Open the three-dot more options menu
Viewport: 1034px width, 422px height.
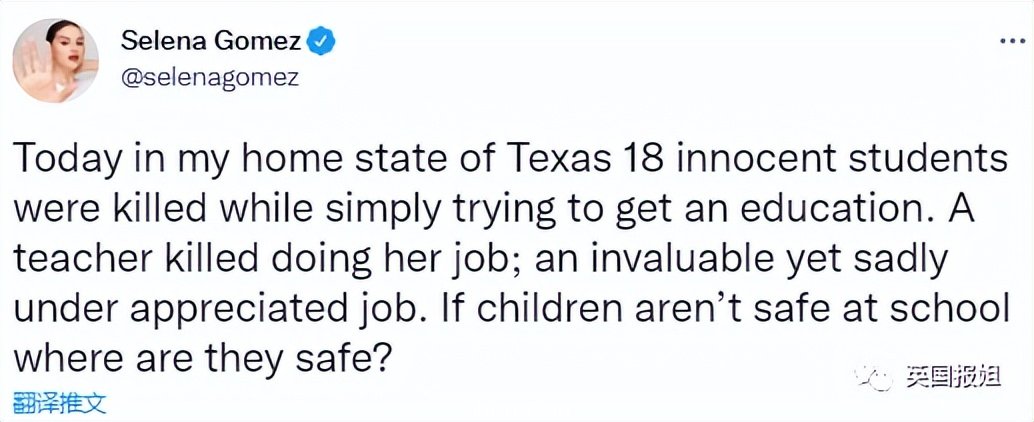pos(1012,42)
